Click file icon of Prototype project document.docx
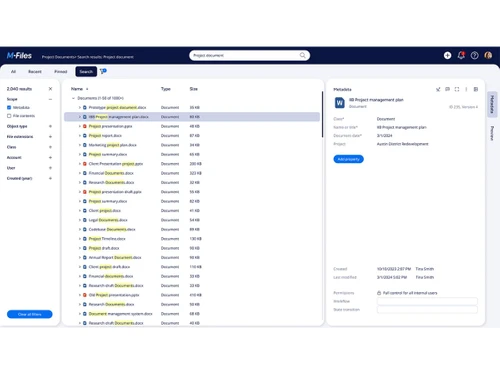The image size is (500, 375). (x=85, y=107)
